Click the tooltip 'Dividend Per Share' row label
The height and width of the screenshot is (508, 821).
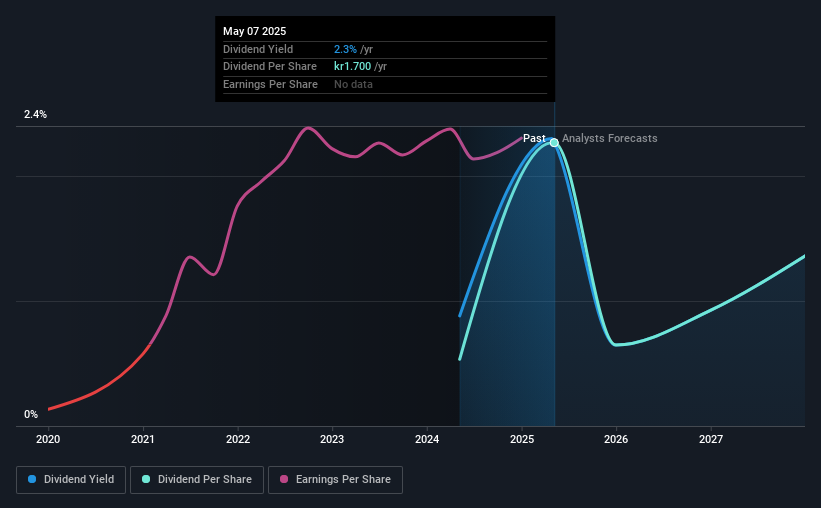pos(270,67)
